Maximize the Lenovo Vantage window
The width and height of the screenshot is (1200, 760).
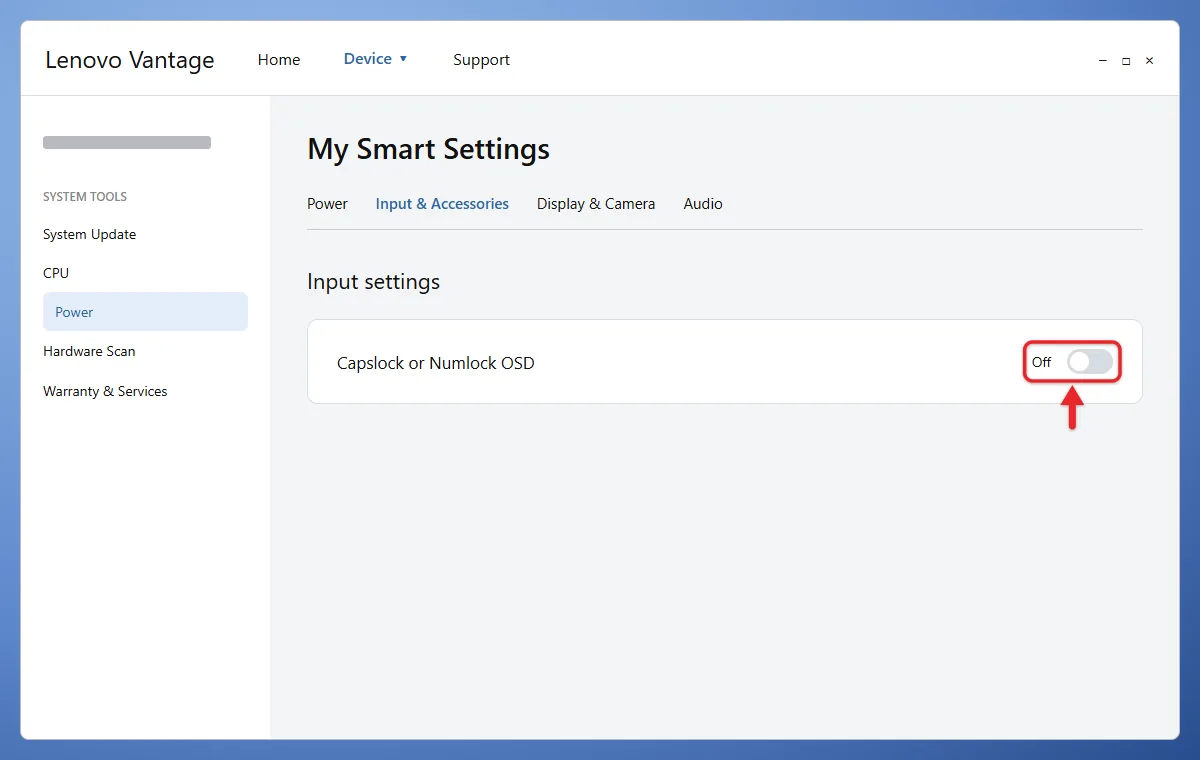click(1126, 61)
